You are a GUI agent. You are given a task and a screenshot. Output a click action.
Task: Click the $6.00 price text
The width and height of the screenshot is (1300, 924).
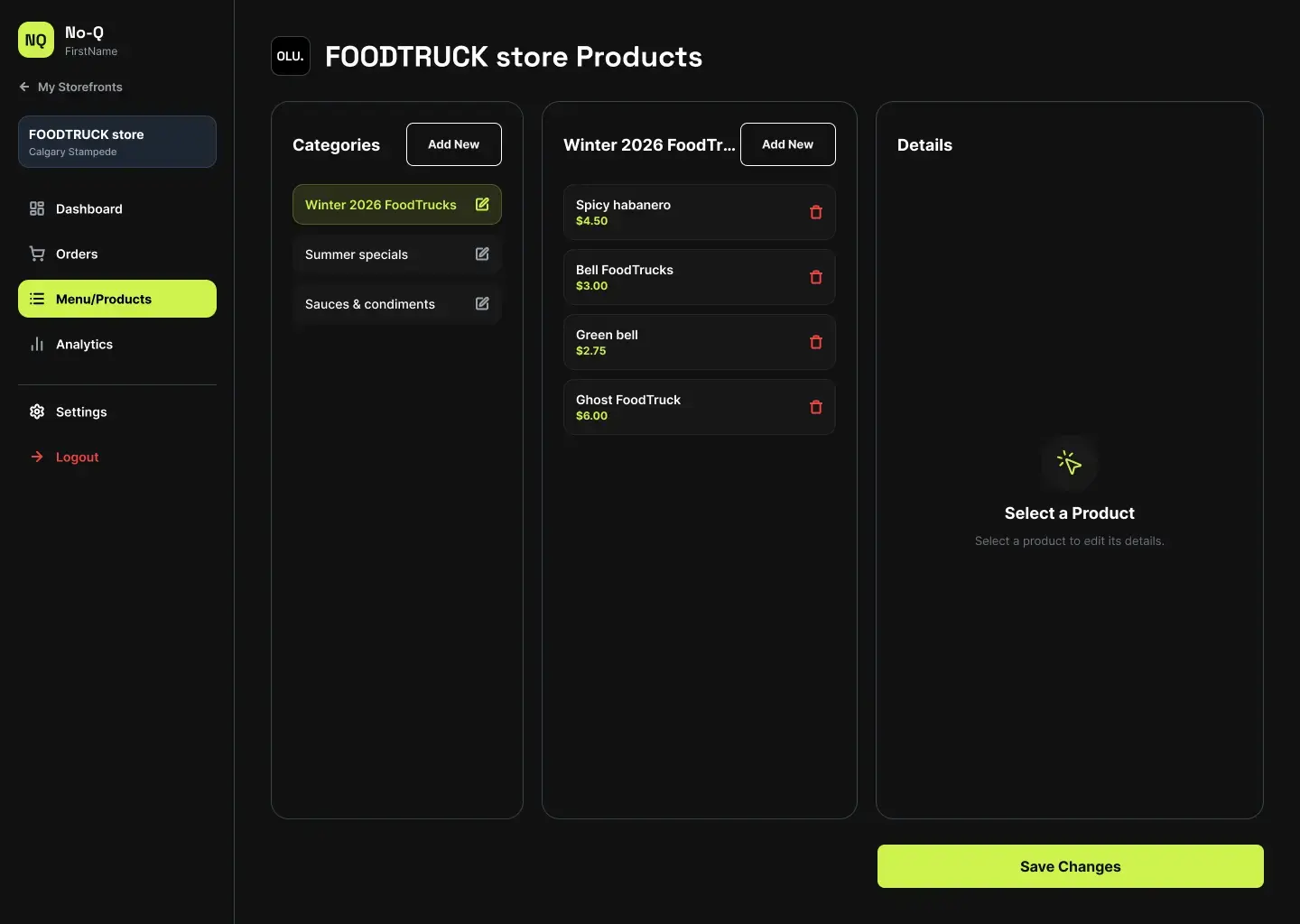(x=592, y=416)
